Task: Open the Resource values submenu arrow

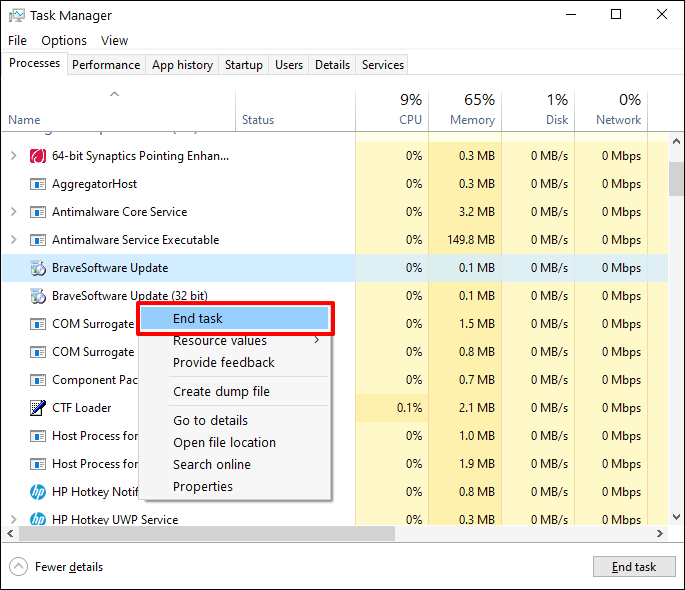Action: 317,340
